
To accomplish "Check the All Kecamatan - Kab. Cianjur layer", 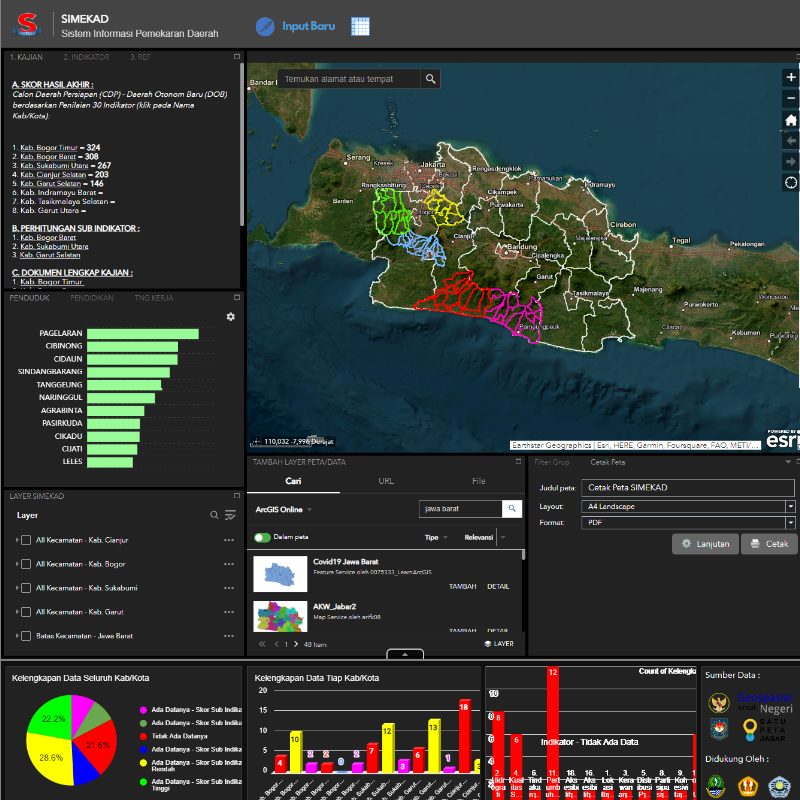I will pyautogui.click(x=26, y=540).
